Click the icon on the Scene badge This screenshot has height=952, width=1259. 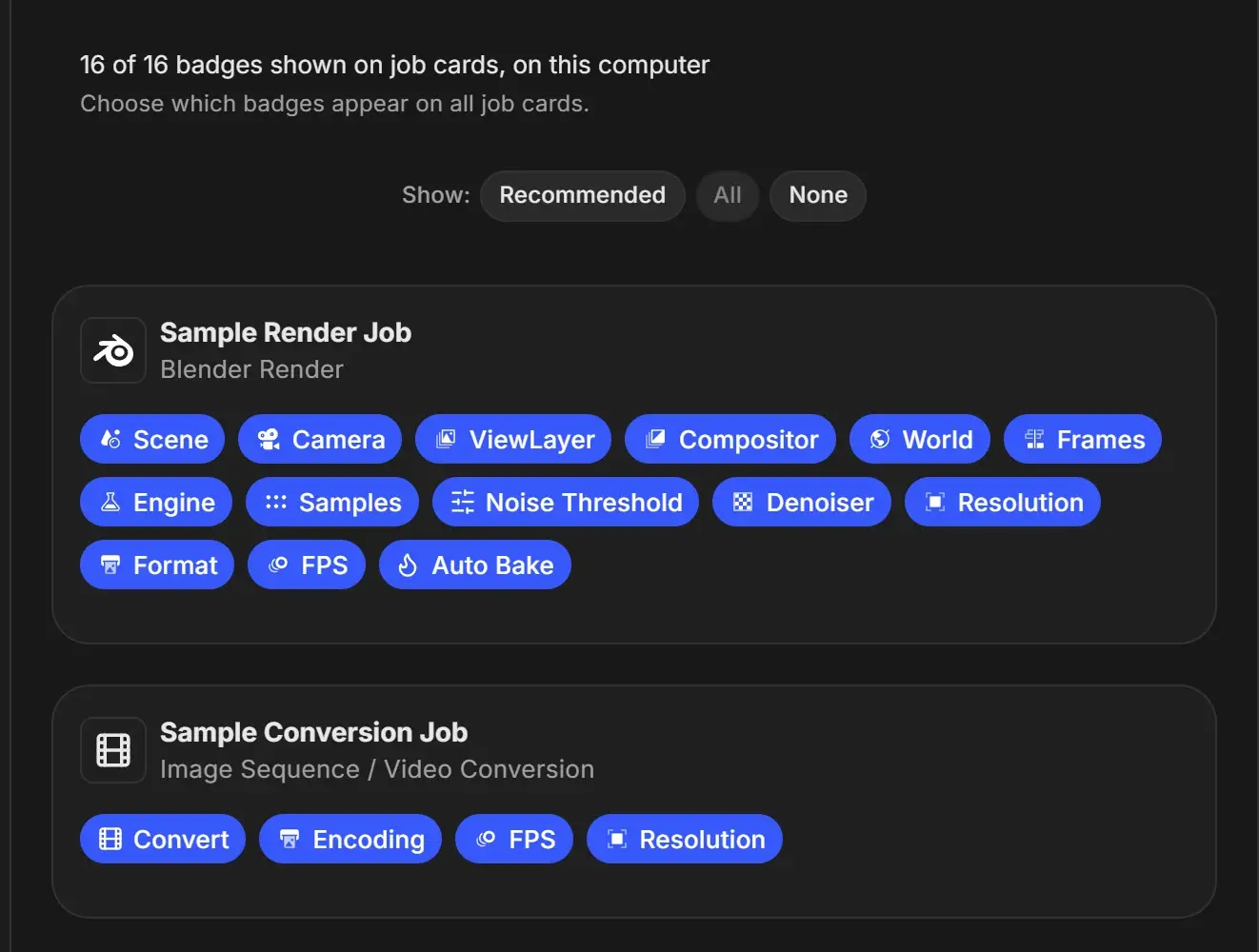[x=110, y=439]
